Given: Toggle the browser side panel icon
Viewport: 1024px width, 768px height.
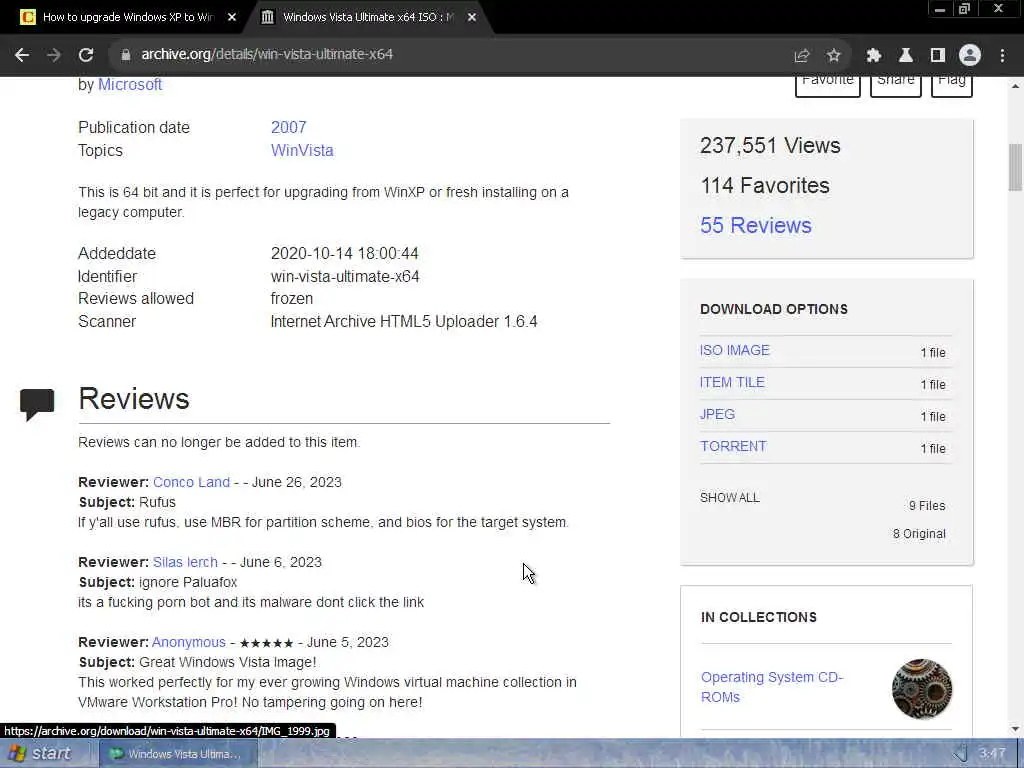Looking at the screenshot, I should pyautogui.click(x=938, y=55).
